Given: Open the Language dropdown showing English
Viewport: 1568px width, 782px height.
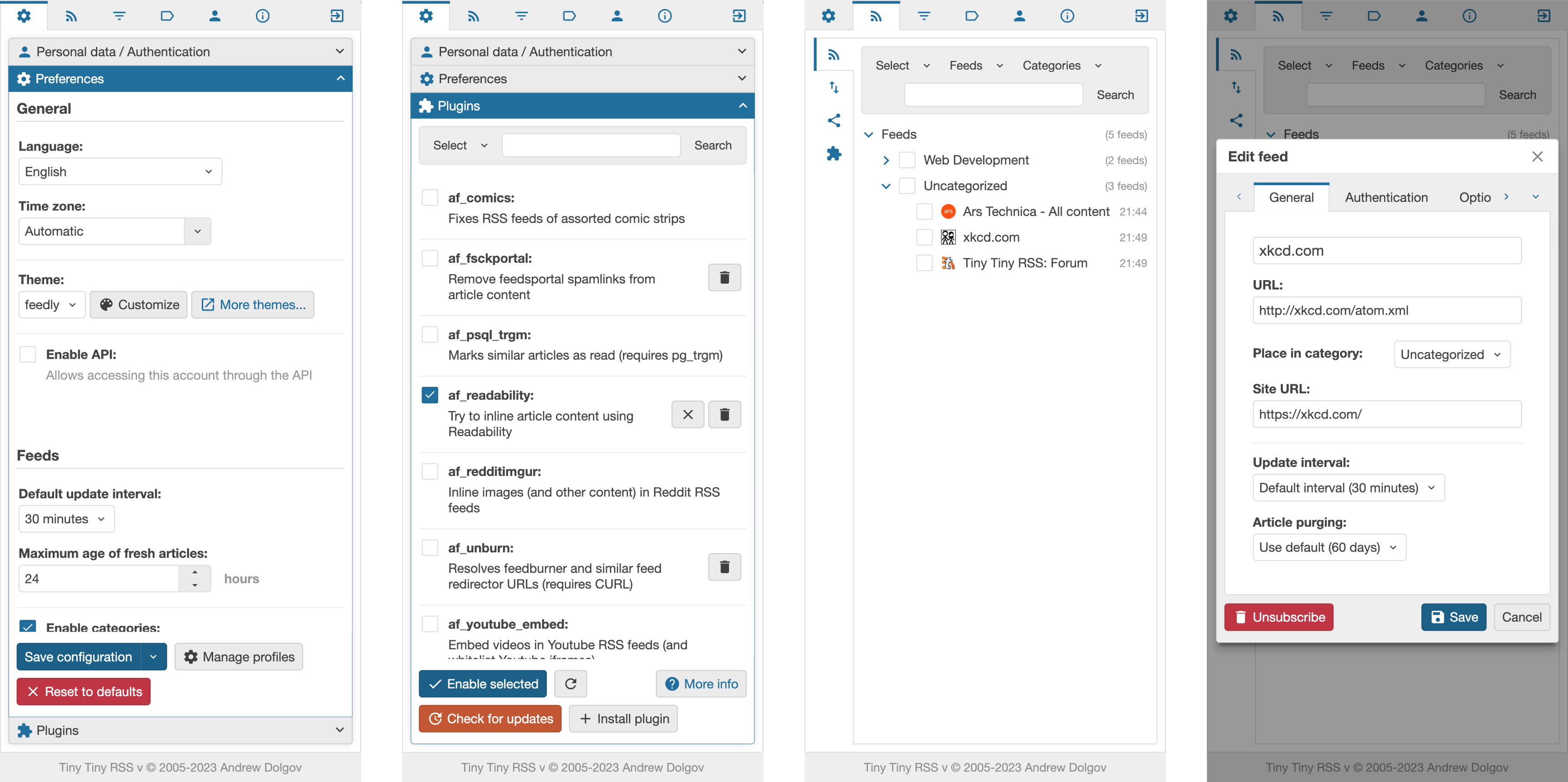Looking at the screenshot, I should click(x=120, y=172).
